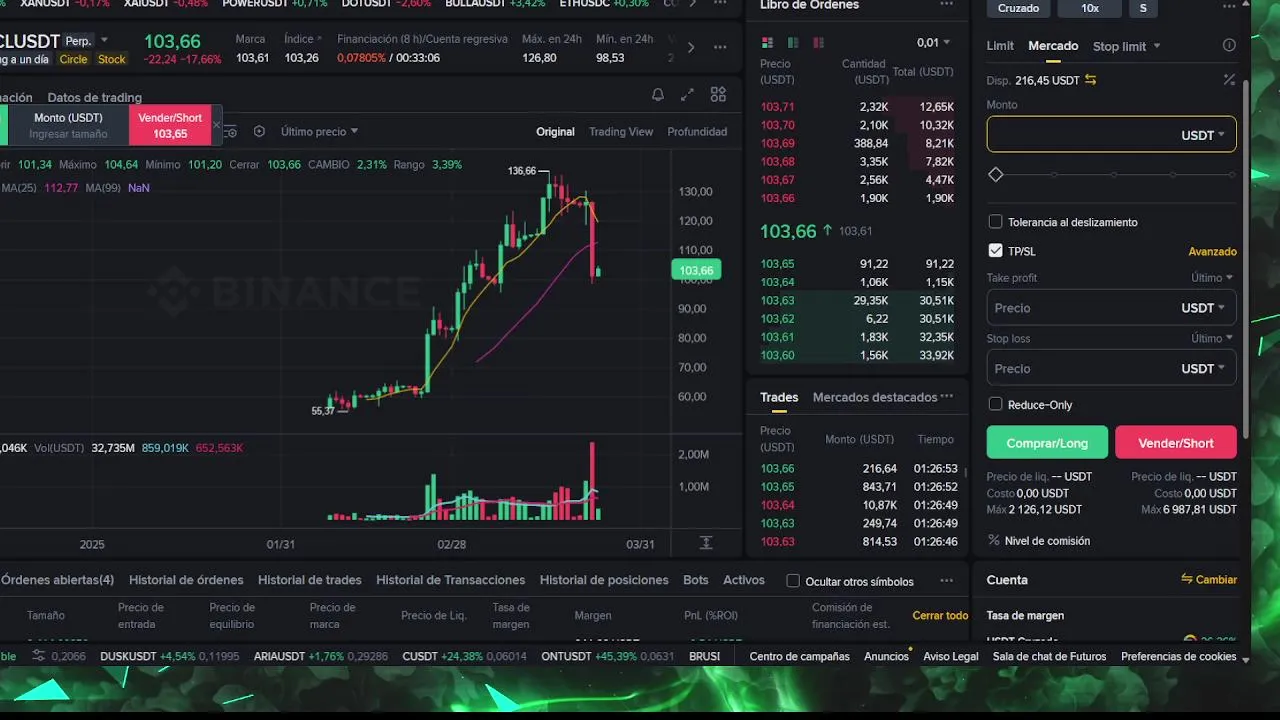Open Mercados destacados tab

[875, 397]
